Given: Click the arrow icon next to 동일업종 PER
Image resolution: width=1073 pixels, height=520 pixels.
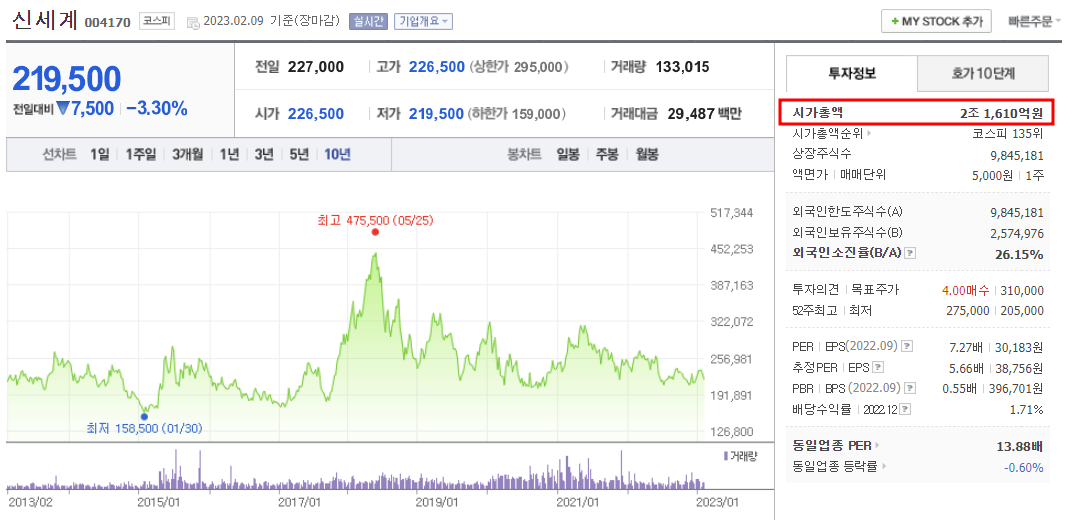Looking at the screenshot, I should tap(877, 445).
